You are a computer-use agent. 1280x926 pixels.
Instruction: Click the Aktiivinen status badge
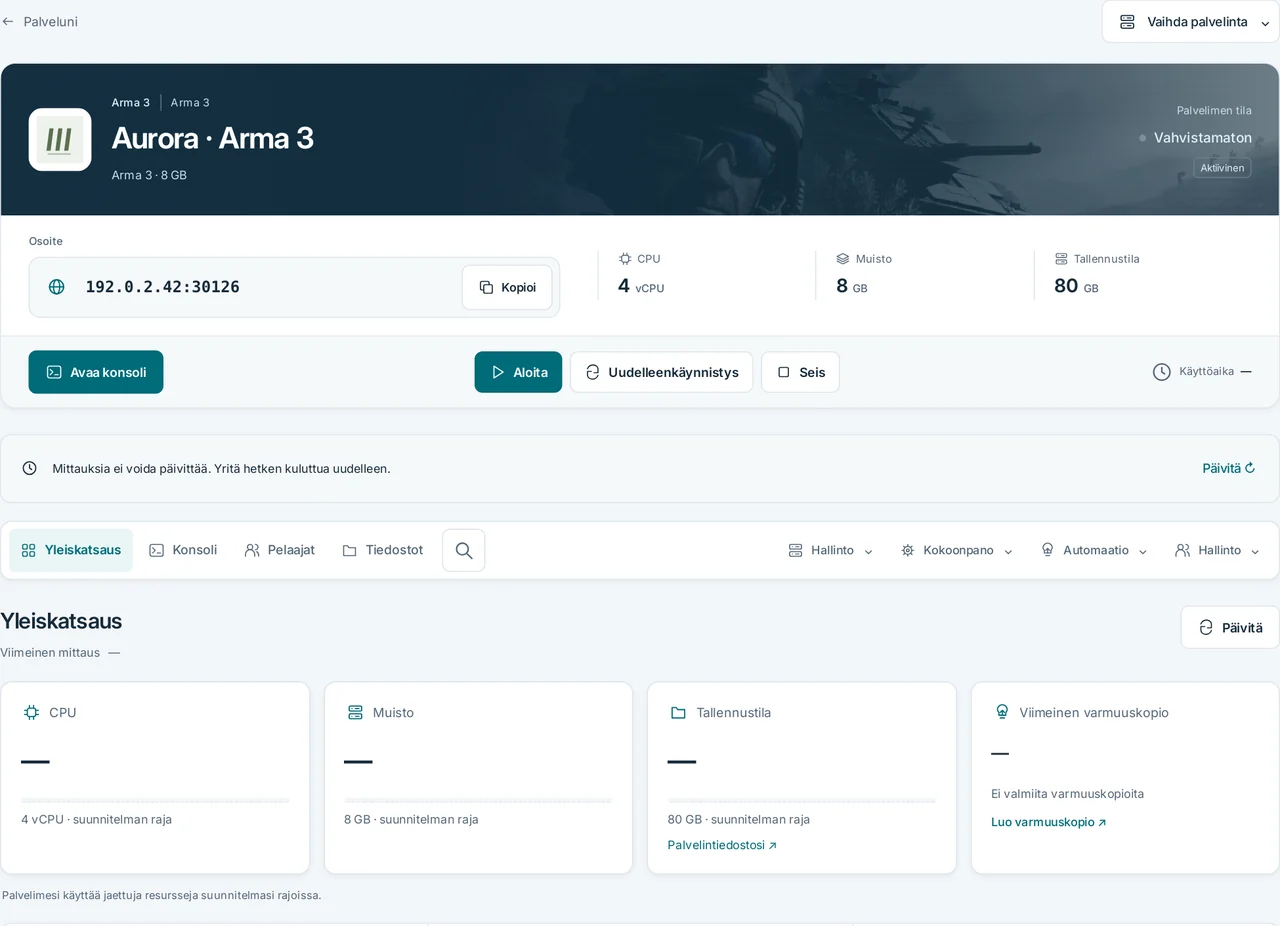[1222, 168]
